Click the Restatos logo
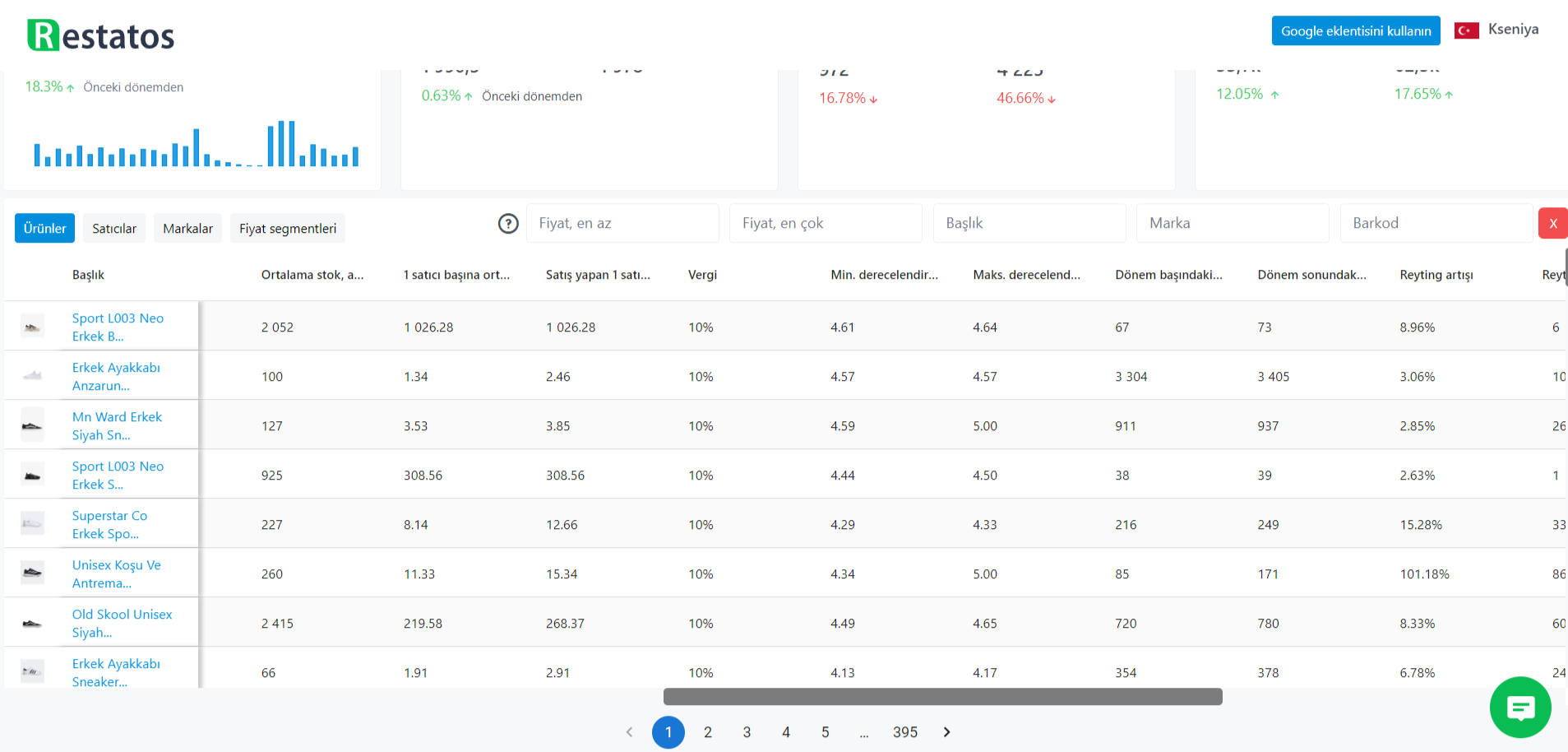 pyautogui.click(x=101, y=35)
